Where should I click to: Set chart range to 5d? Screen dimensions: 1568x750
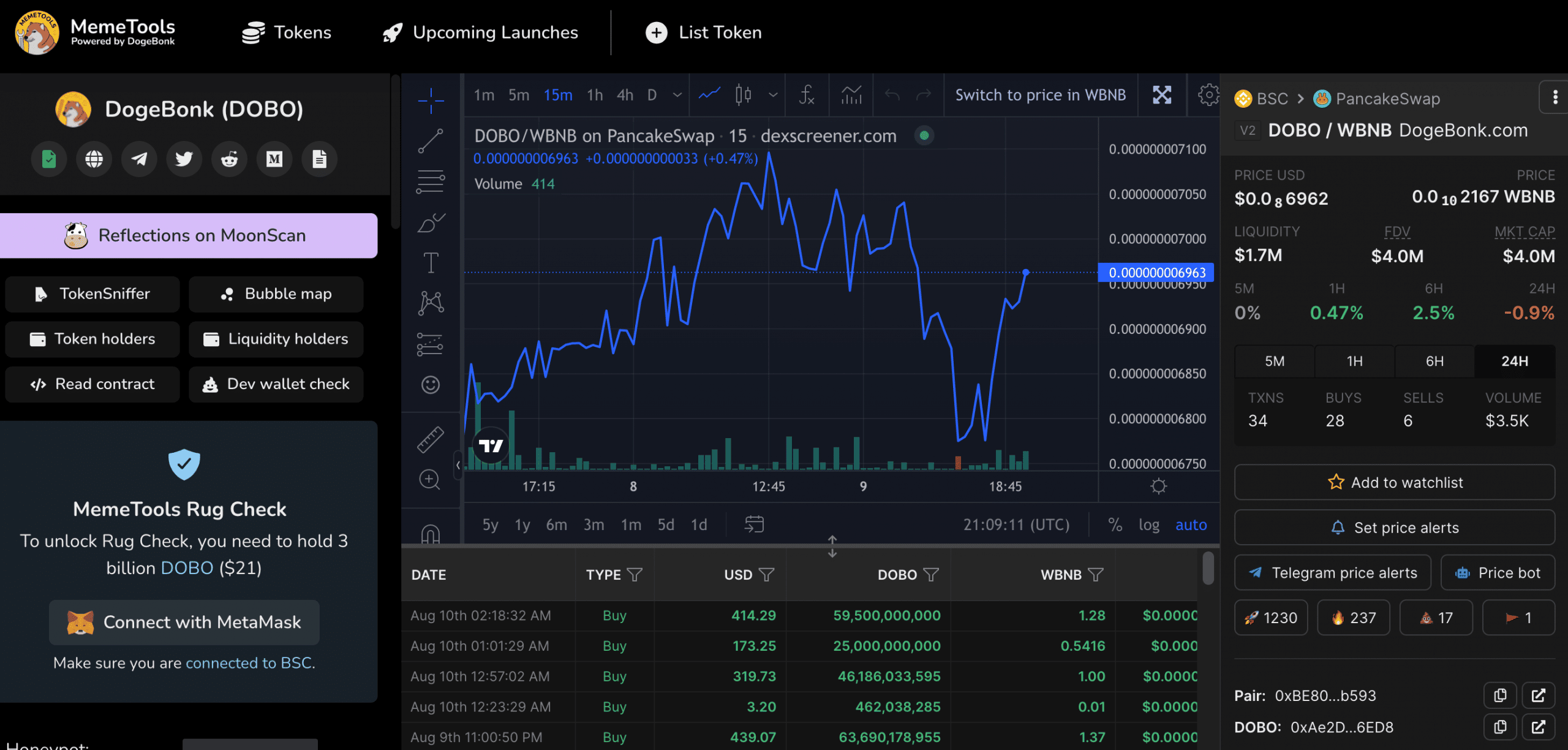coord(666,525)
